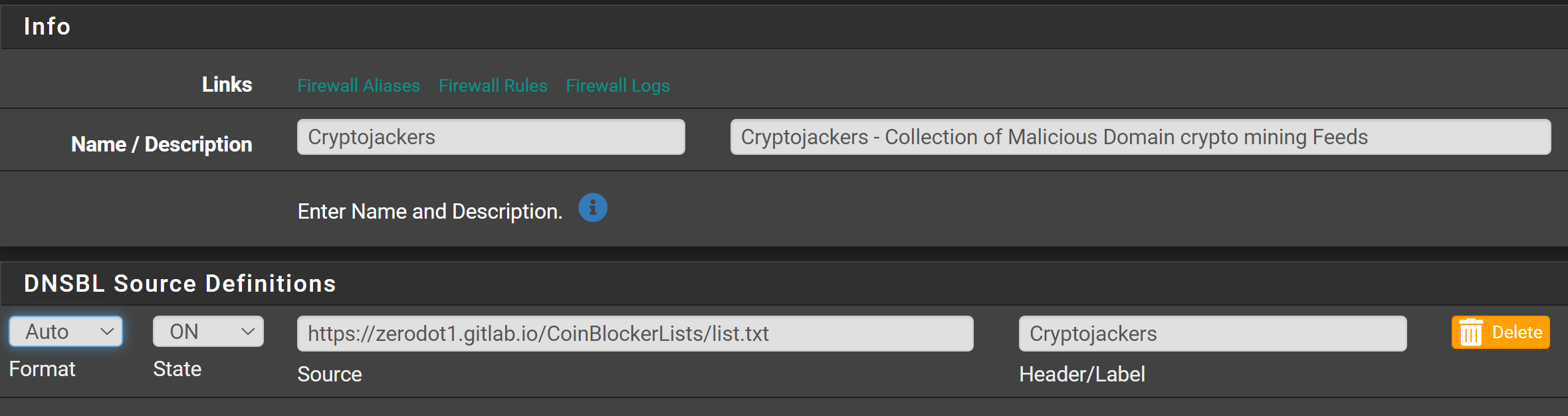Image resolution: width=1568 pixels, height=416 pixels.
Task: Open the Firewall Aliases link
Action: coord(358,86)
